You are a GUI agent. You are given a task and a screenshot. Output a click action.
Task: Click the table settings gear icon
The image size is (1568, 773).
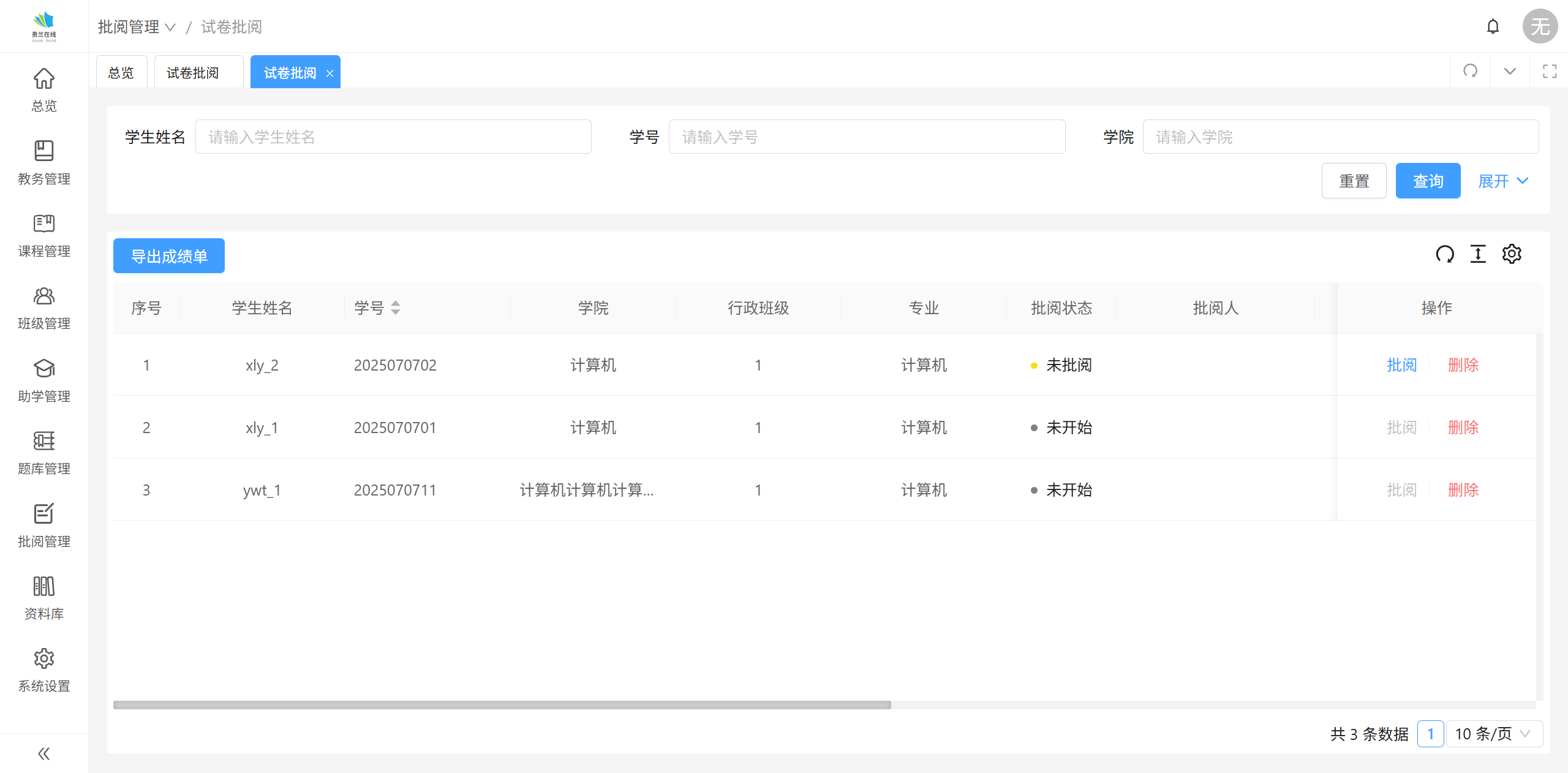pos(1511,254)
